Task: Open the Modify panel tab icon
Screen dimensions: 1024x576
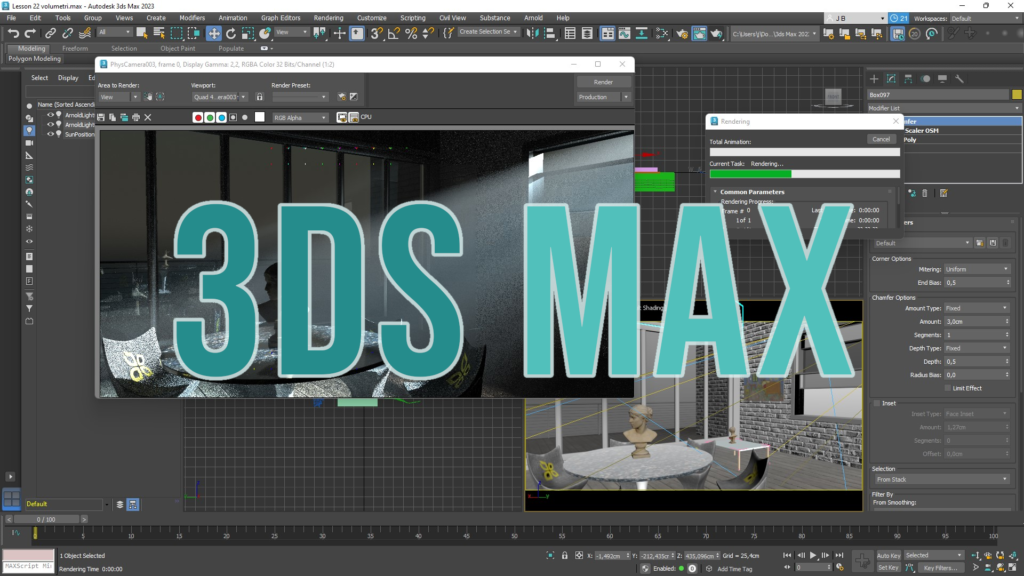Action: click(891, 79)
